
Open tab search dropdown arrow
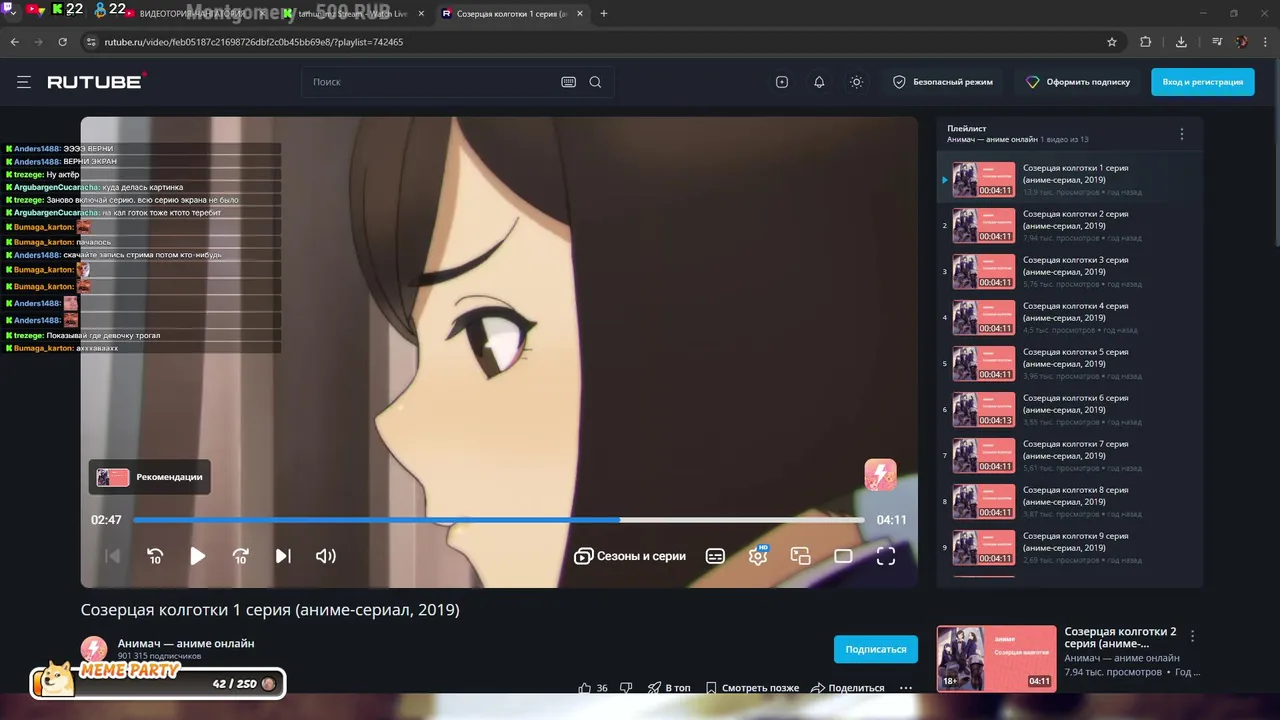coord(12,12)
